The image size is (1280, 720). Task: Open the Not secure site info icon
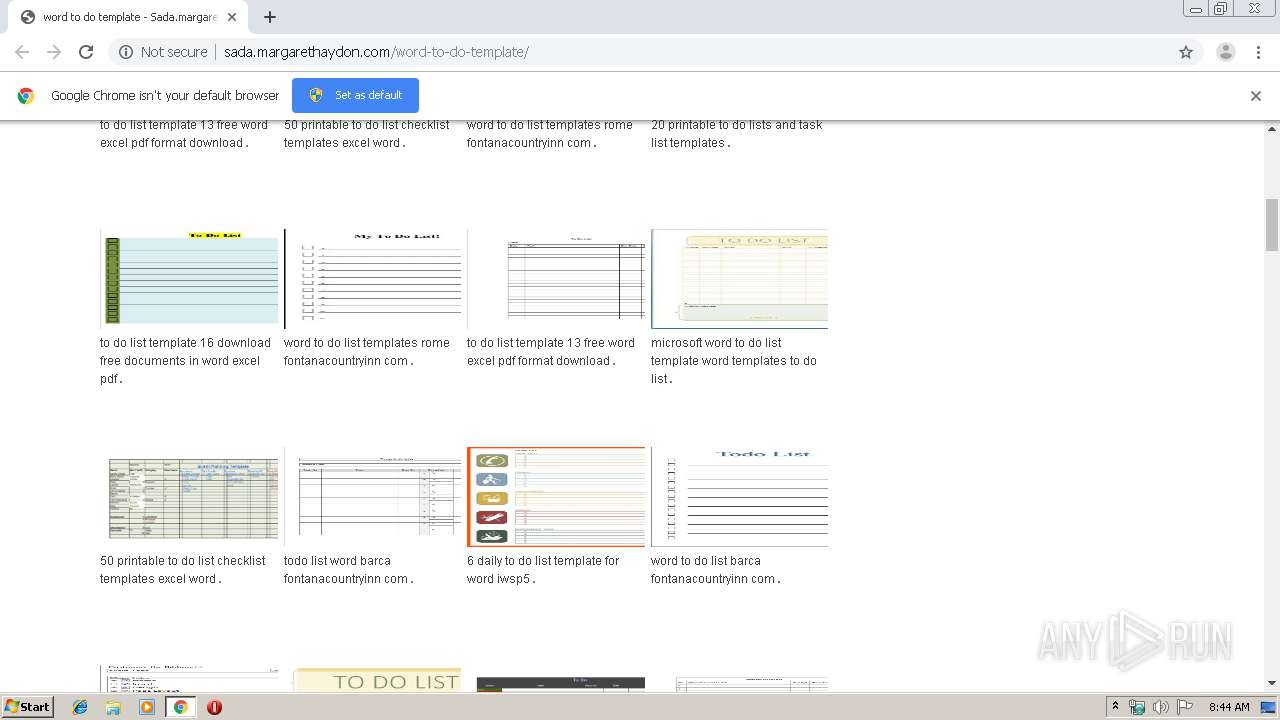tap(126, 52)
